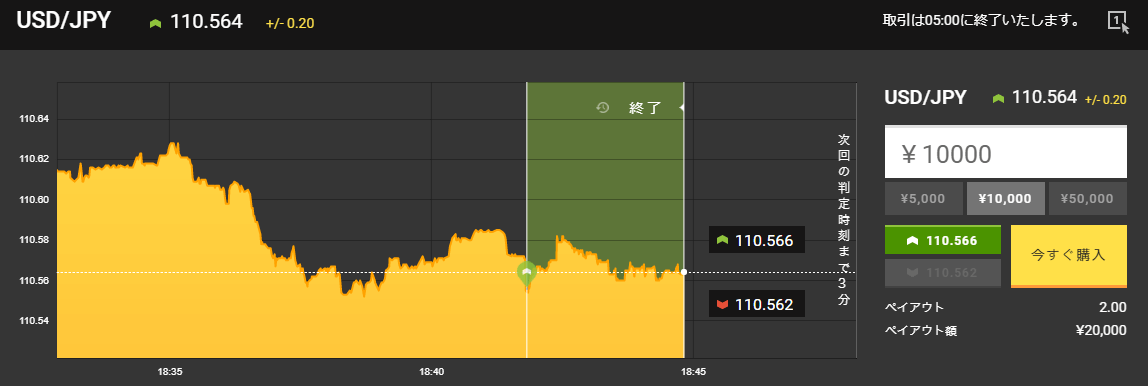Choose the ¥5,000 preset amount

pyautogui.click(x=922, y=198)
